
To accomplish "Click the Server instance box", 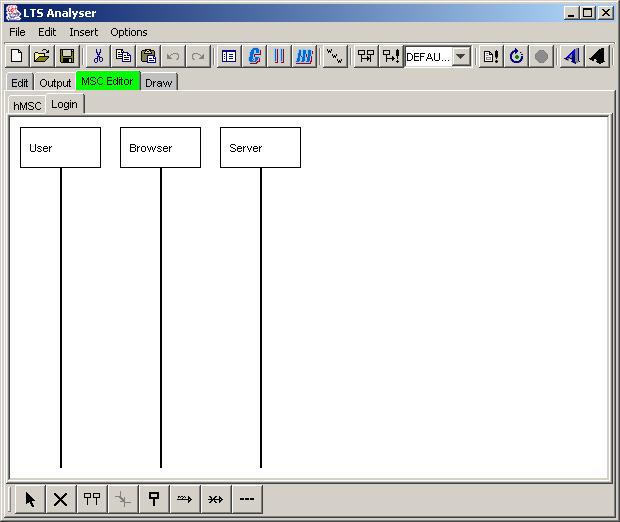I will (x=260, y=148).
